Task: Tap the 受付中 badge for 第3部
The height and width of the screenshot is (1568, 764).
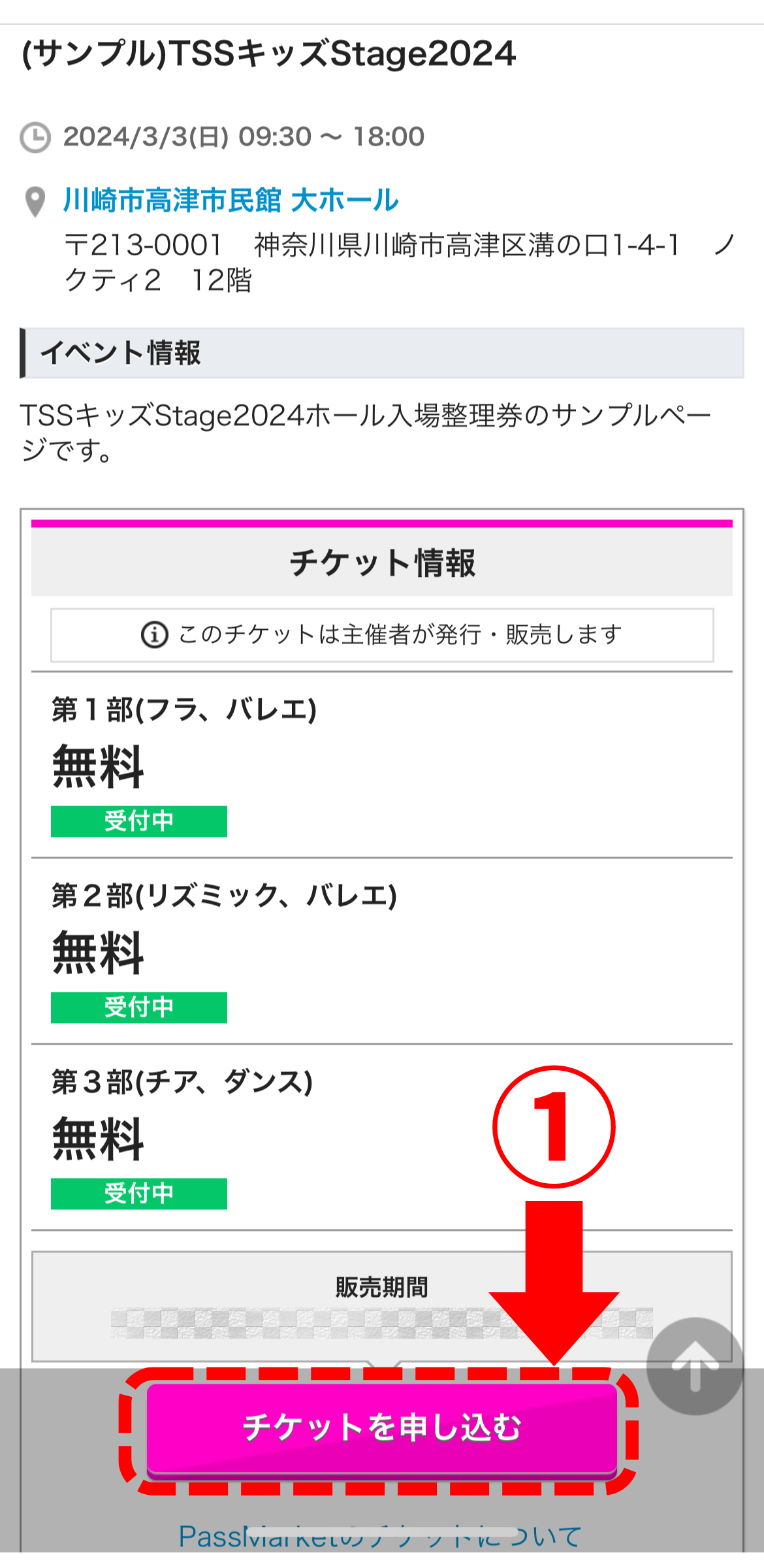Action: (x=139, y=1194)
